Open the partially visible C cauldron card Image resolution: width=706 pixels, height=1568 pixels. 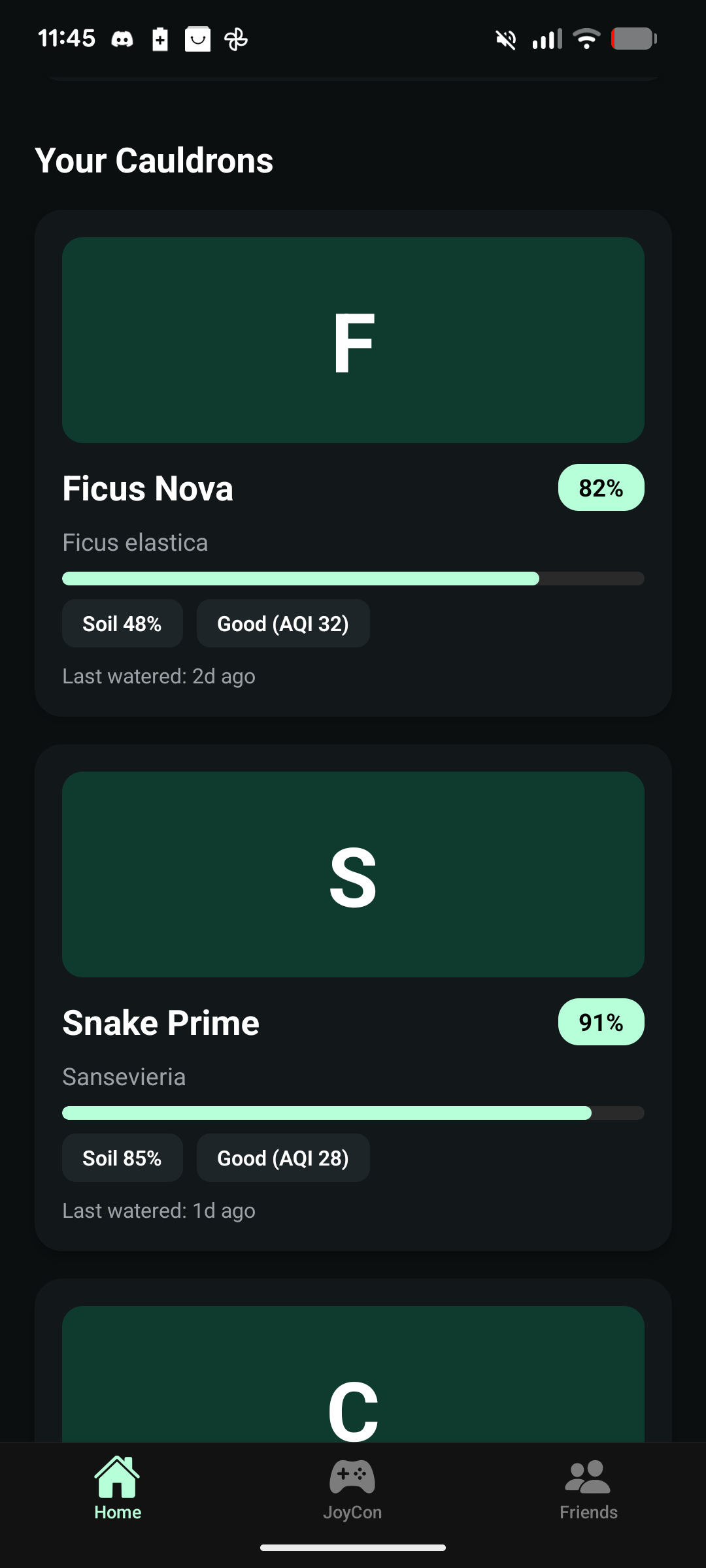[x=353, y=1360]
